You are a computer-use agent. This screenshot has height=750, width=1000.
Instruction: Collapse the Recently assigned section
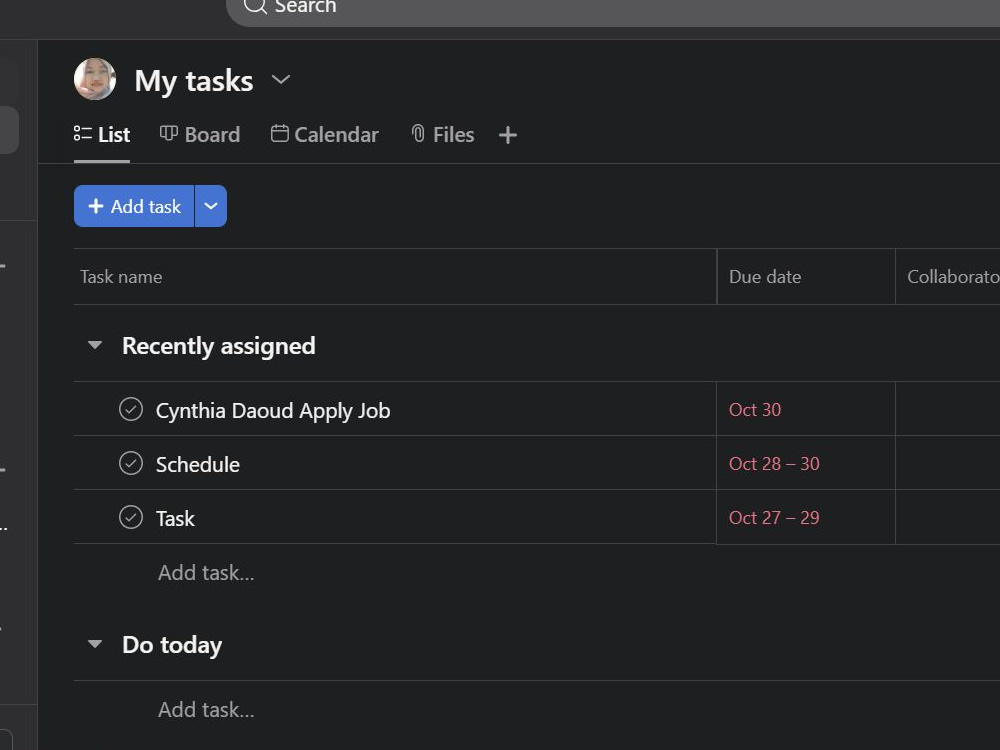coord(95,346)
